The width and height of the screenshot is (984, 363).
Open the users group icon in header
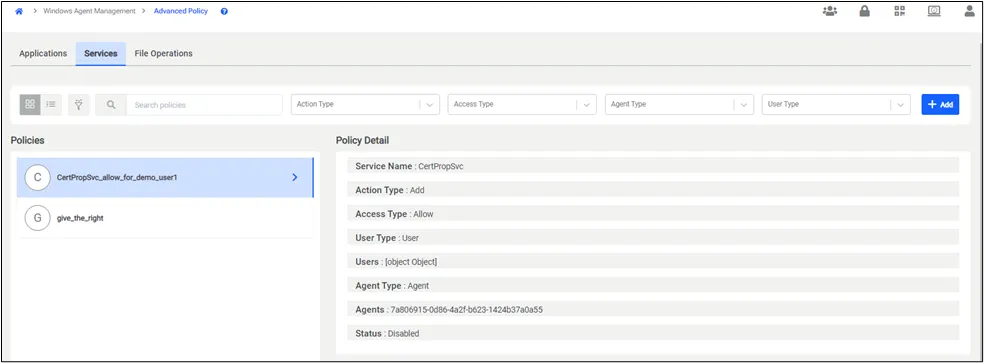coord(830,11)
